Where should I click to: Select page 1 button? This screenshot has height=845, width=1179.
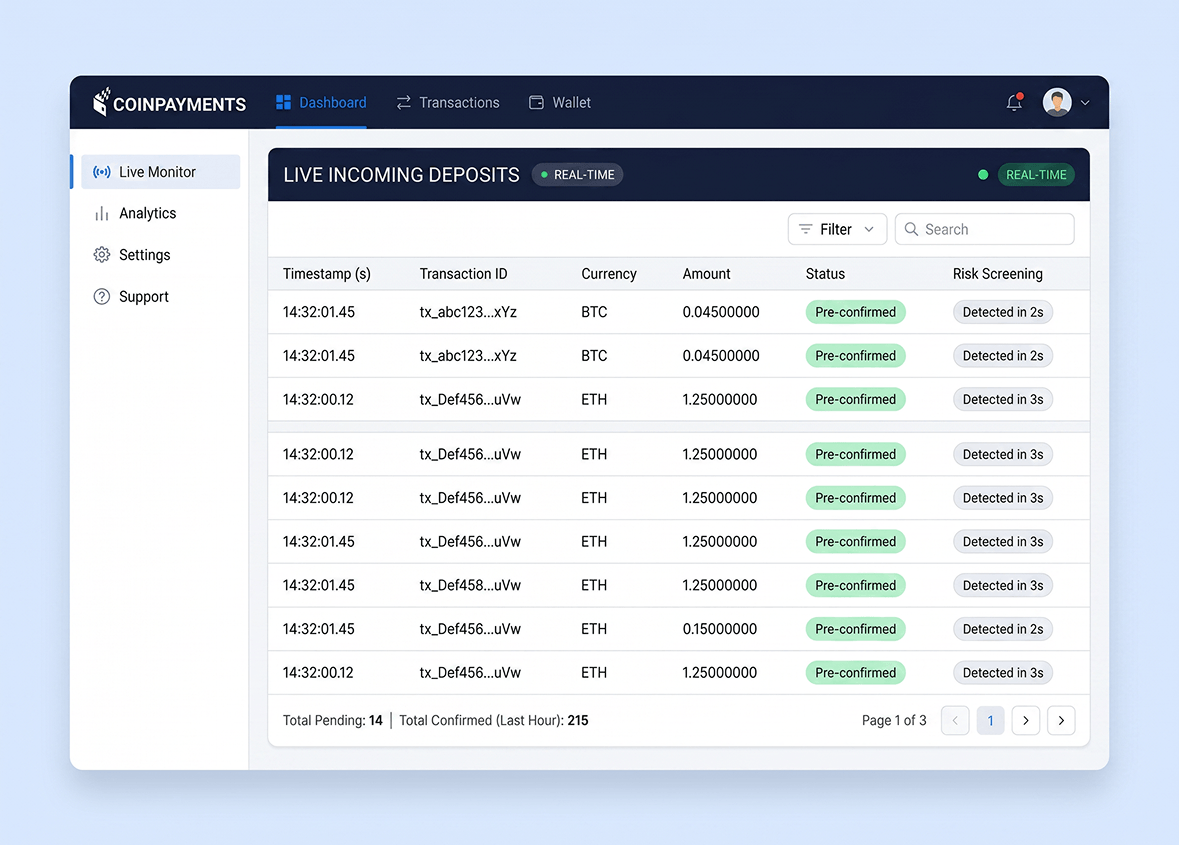(x=990, y=720)
